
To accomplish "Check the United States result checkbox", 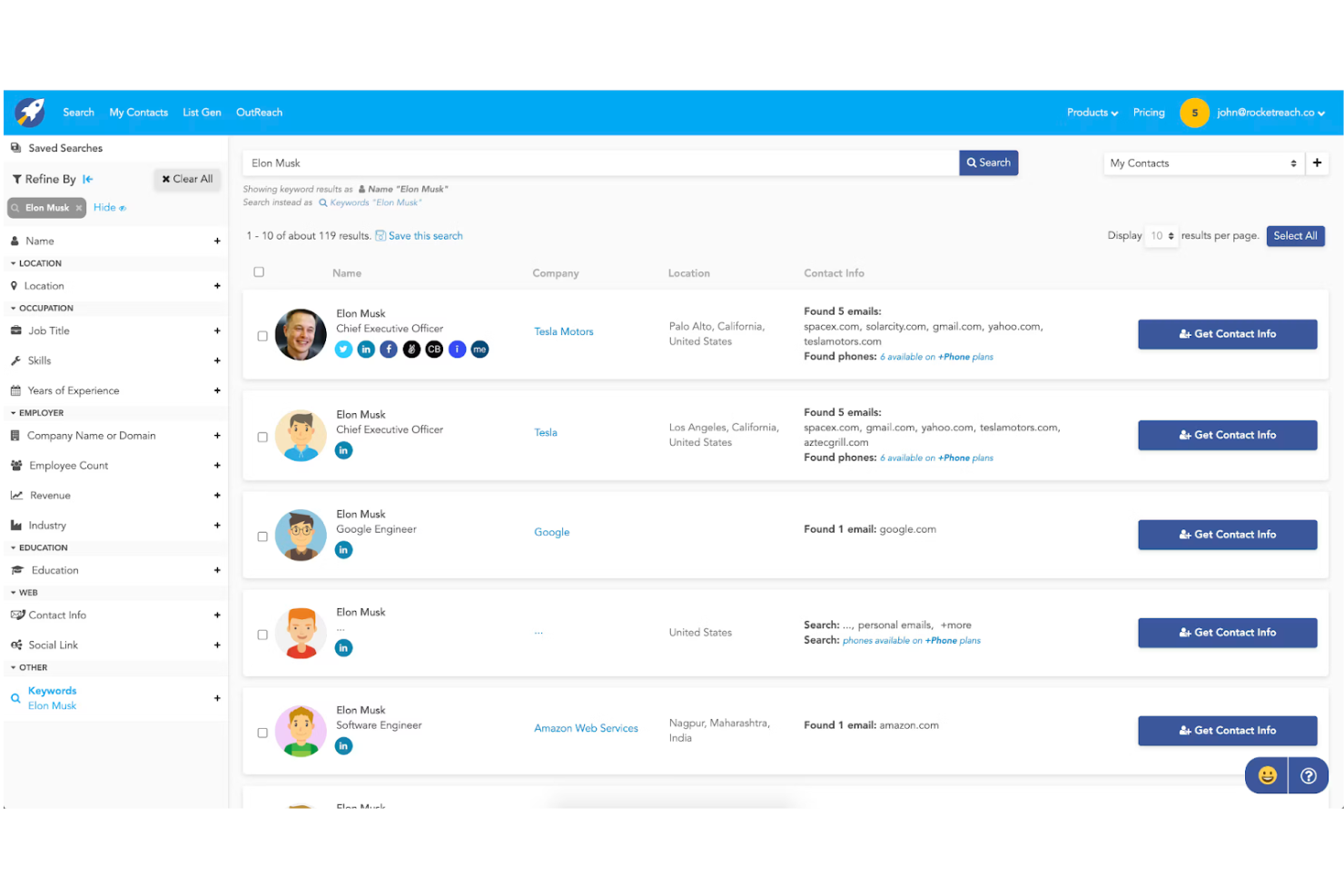I will click(x=262, y=635).
